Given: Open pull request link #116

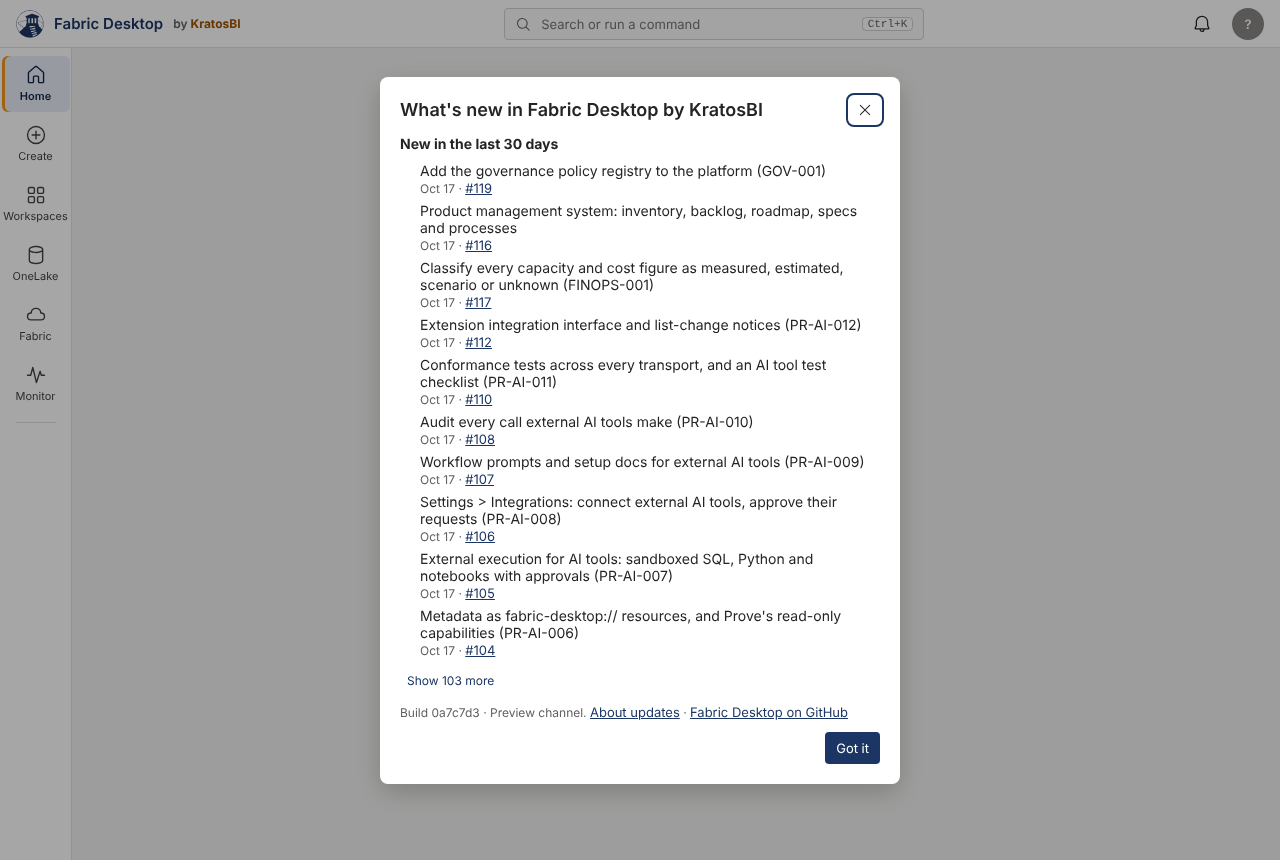Looking at the screenshot, I should click(478, 246).
